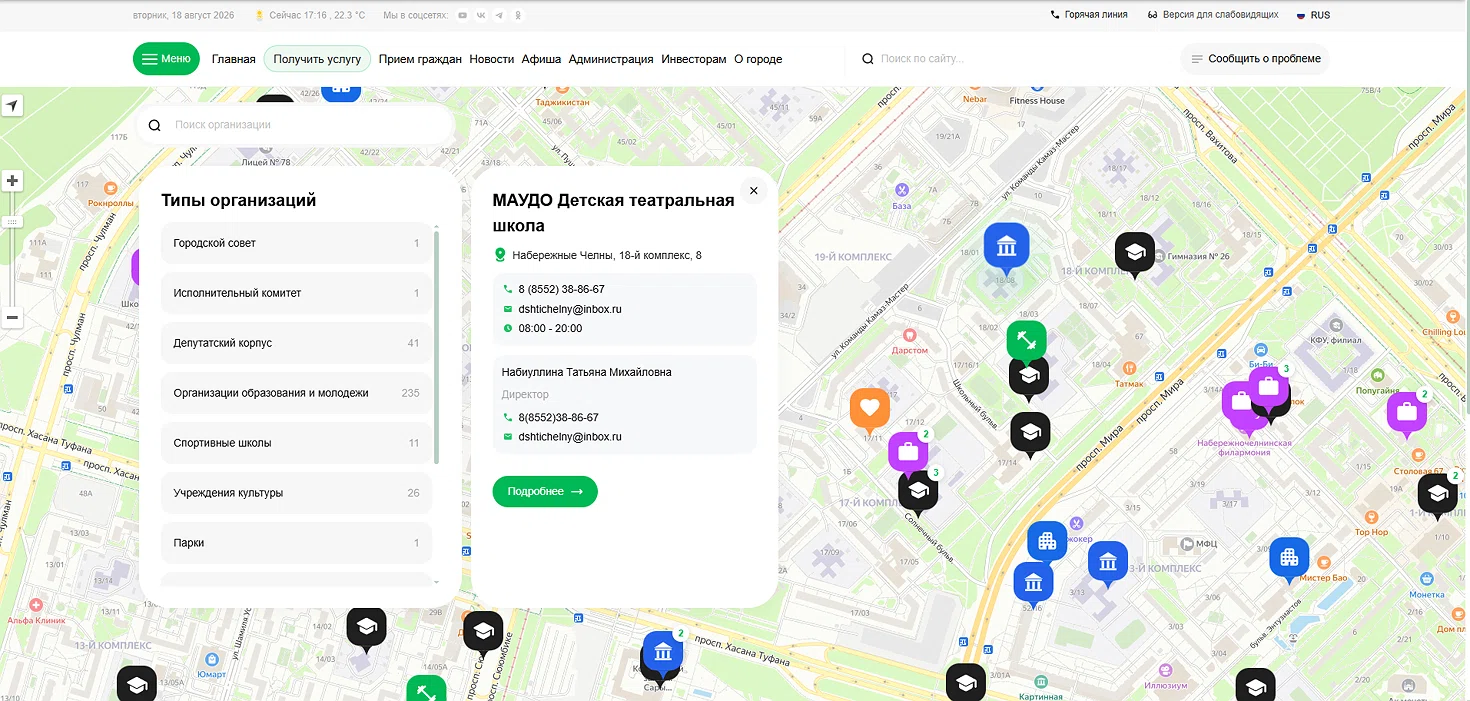Open Прием граждан menu item
The width and height of the screenshot is (1470, 701).
click(x=420, y=59)
